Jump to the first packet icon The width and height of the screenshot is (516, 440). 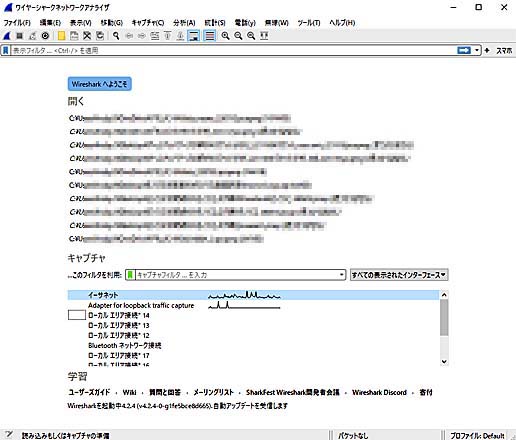168,36
